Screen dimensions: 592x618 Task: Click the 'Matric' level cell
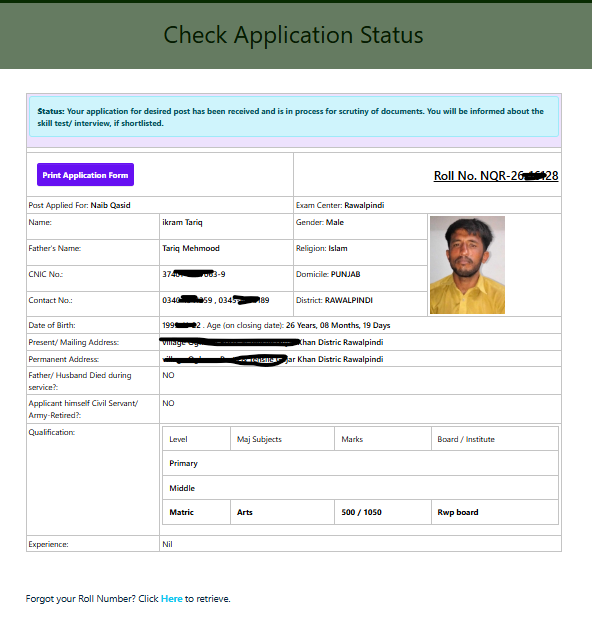pos(196,512)
